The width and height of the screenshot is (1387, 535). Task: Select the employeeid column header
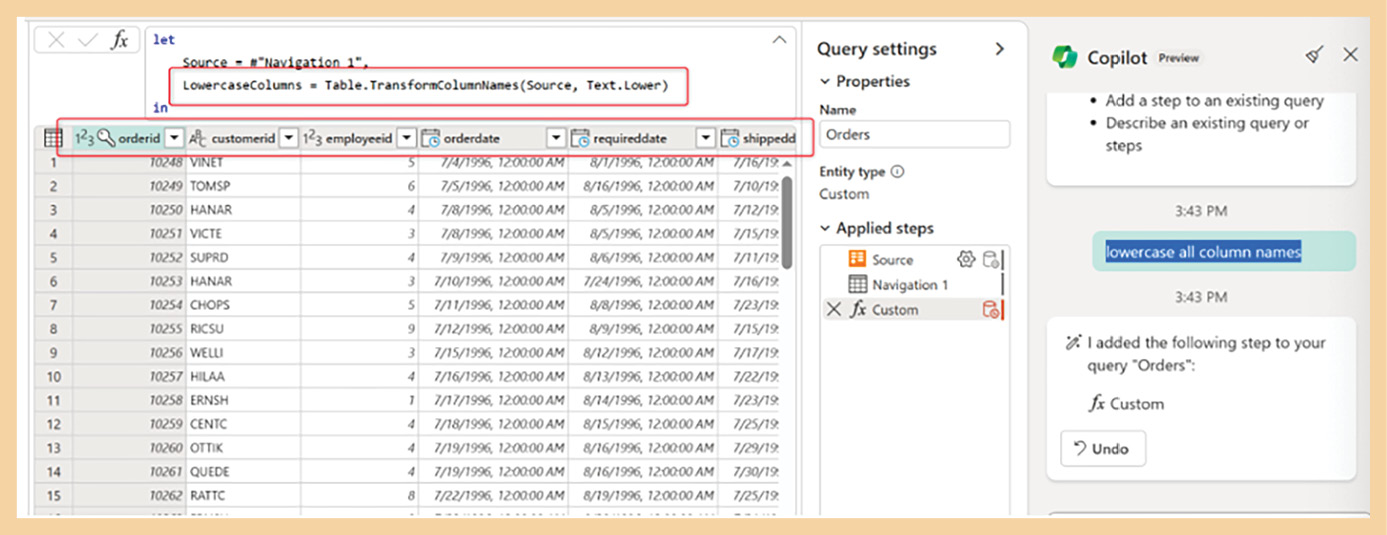click(x=359, y=139)
